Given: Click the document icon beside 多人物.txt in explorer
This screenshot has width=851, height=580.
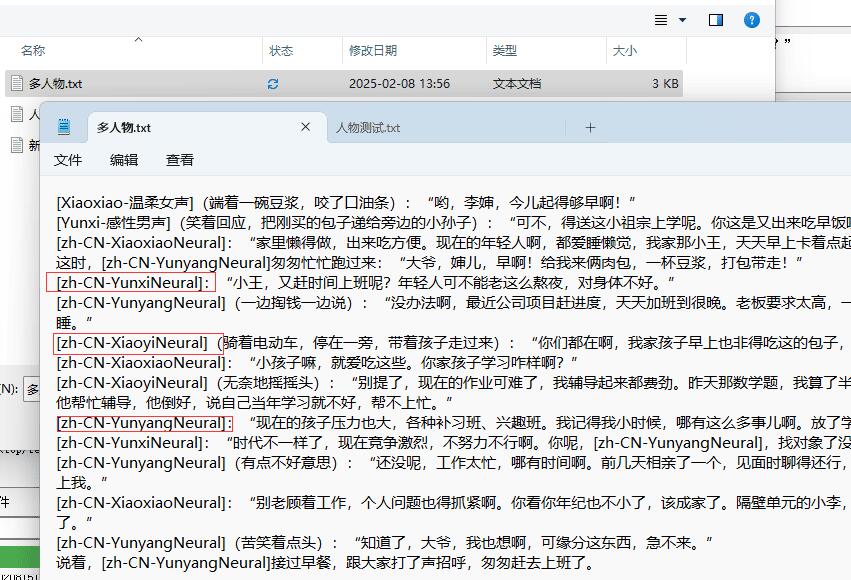Looking at the screenshot, I should [18, 83].
